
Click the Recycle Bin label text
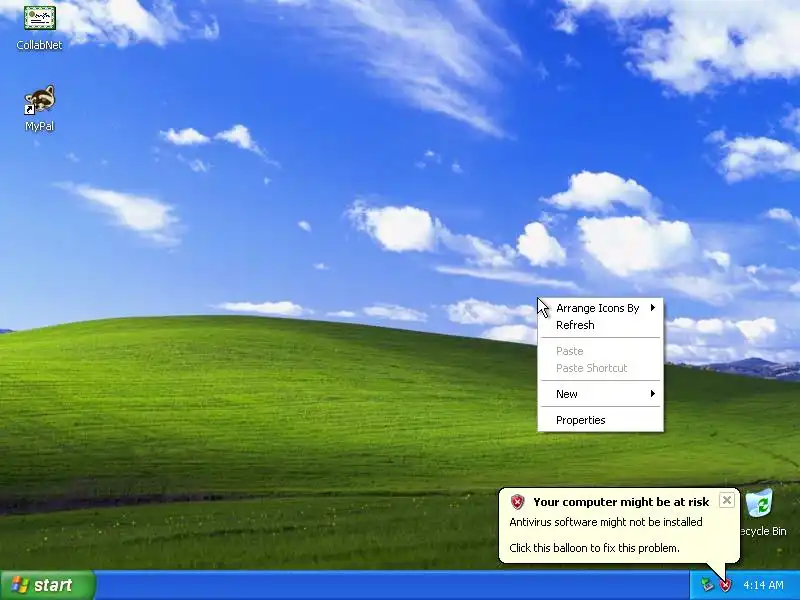(x=763, y=531)
